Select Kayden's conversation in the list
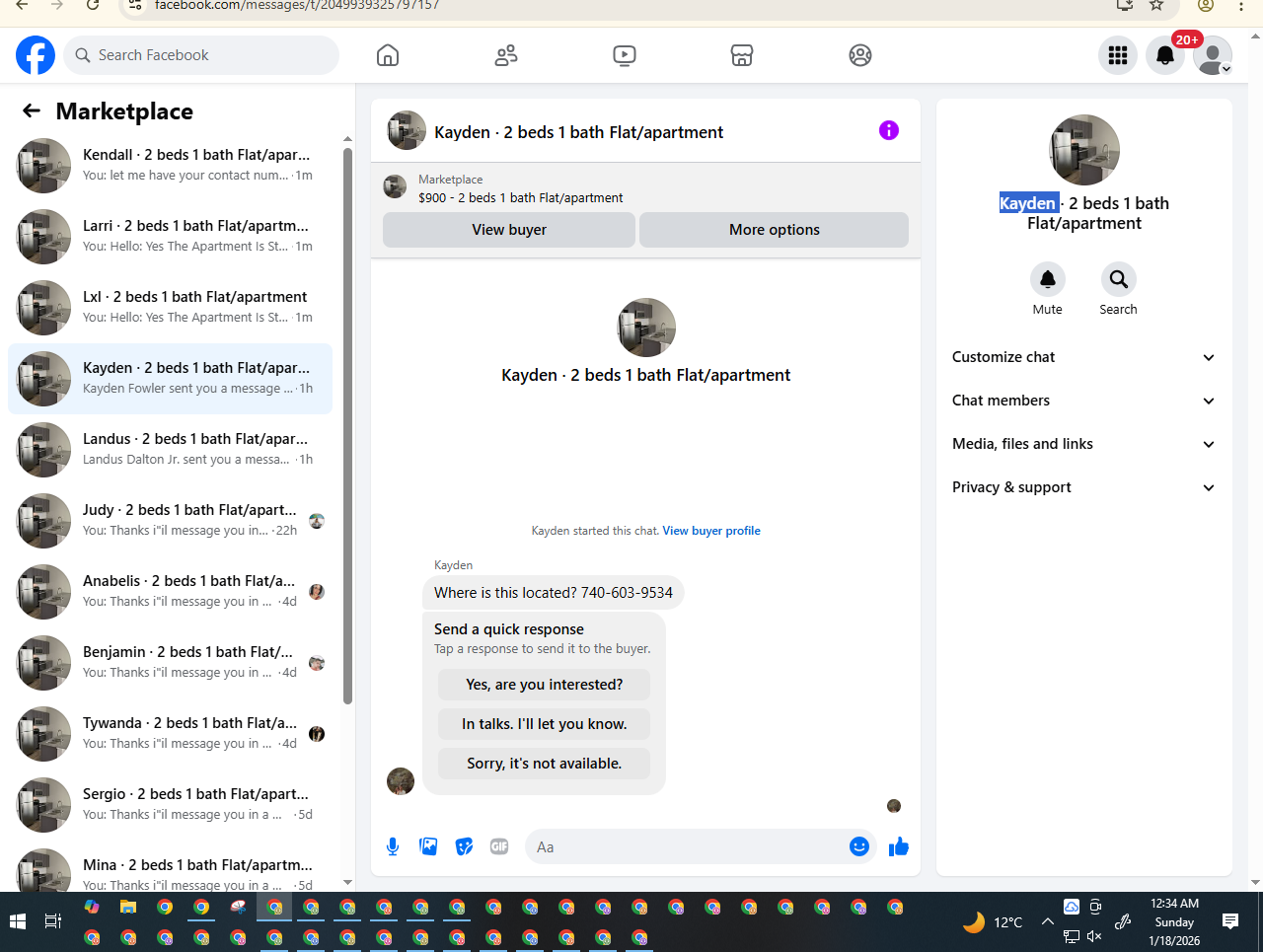The width and height of the screenshot is (1263, 952). (170, 379)
